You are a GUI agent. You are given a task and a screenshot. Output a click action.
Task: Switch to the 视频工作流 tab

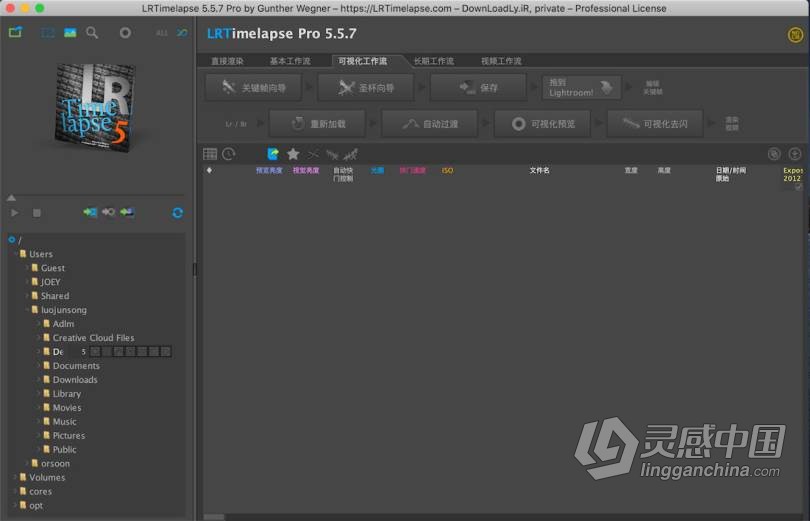(501, 61)
